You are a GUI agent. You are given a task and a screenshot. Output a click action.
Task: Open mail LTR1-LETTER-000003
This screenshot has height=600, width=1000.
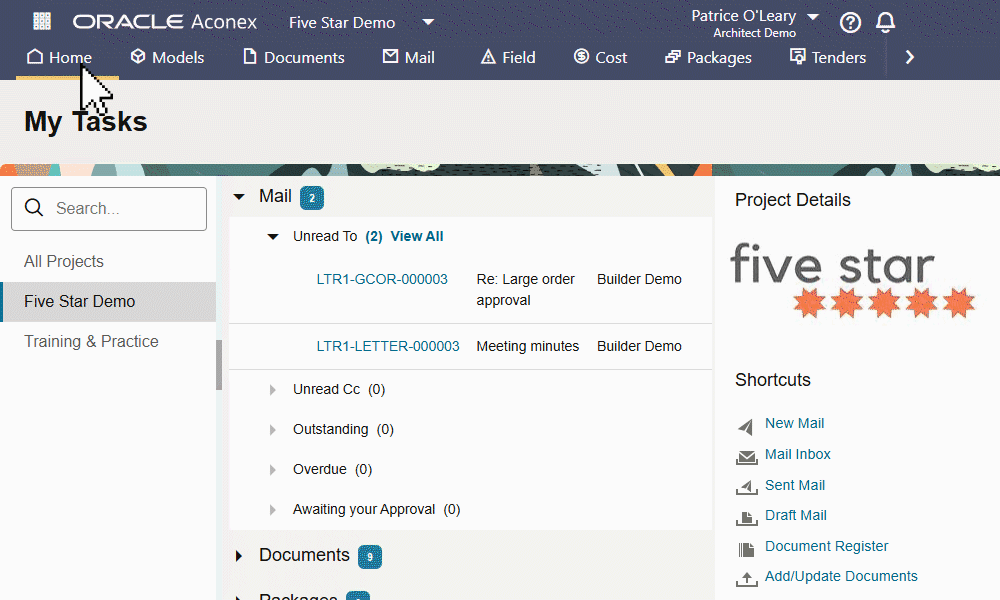pyautogui.click(x=388, y=346)
